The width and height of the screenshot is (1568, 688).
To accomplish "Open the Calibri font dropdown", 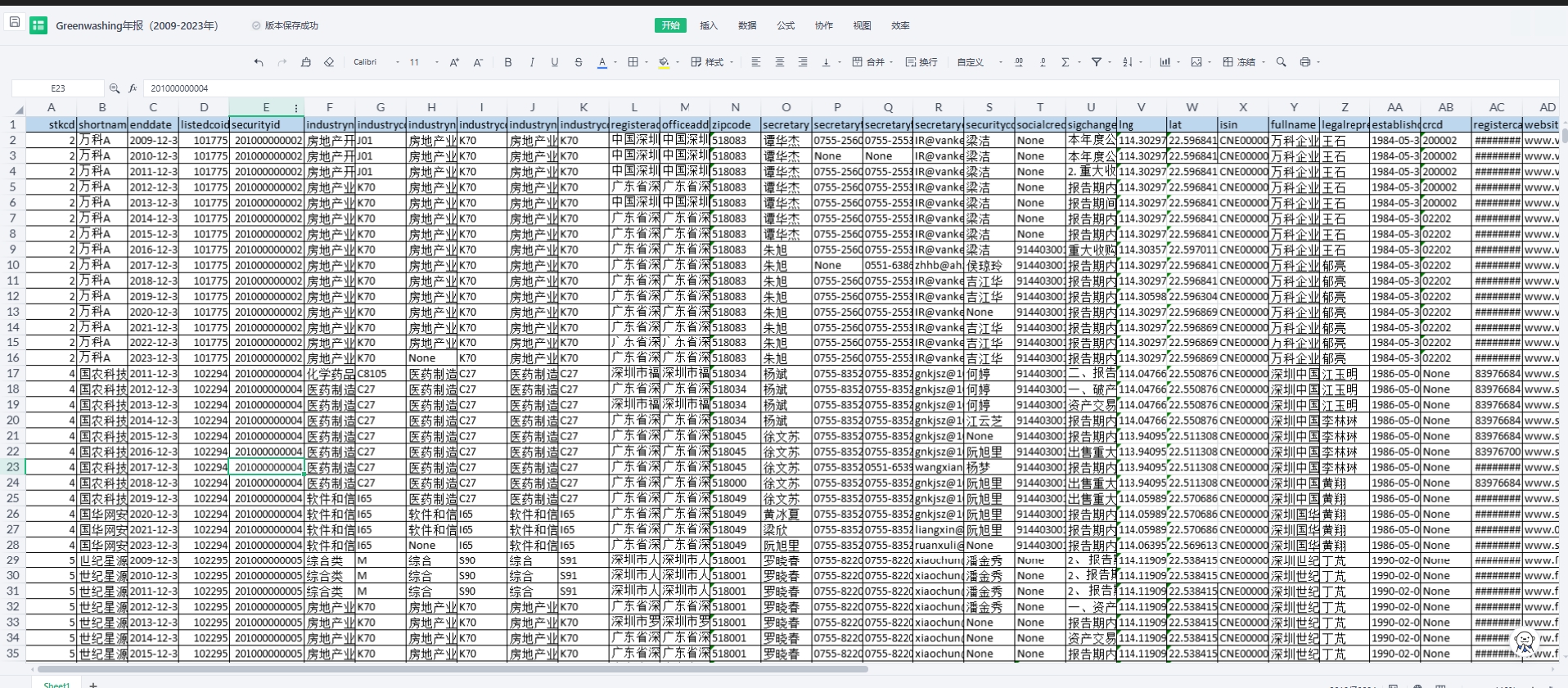I will click(x=376, y=62).
